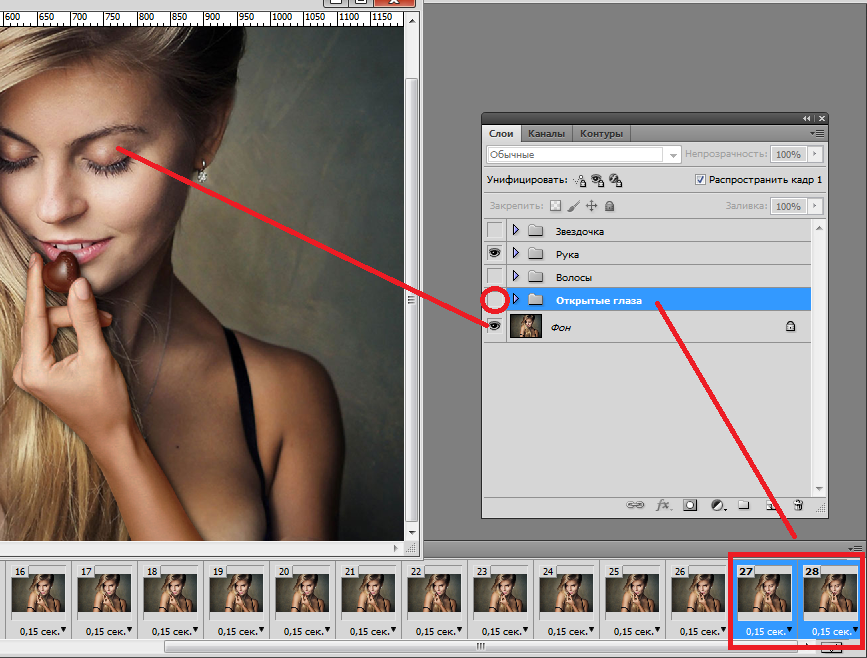The height and width of the screenshot is (658, 867).
Task: Add a layer mask with mask icon
Action: click(690, 506)
